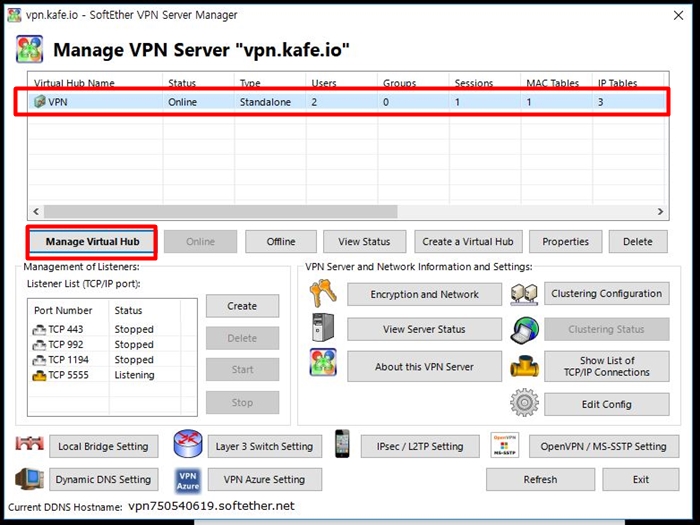Click the TCP 992 listener port icon
Screen dimensions: 700x525
[x=39, y=345]
